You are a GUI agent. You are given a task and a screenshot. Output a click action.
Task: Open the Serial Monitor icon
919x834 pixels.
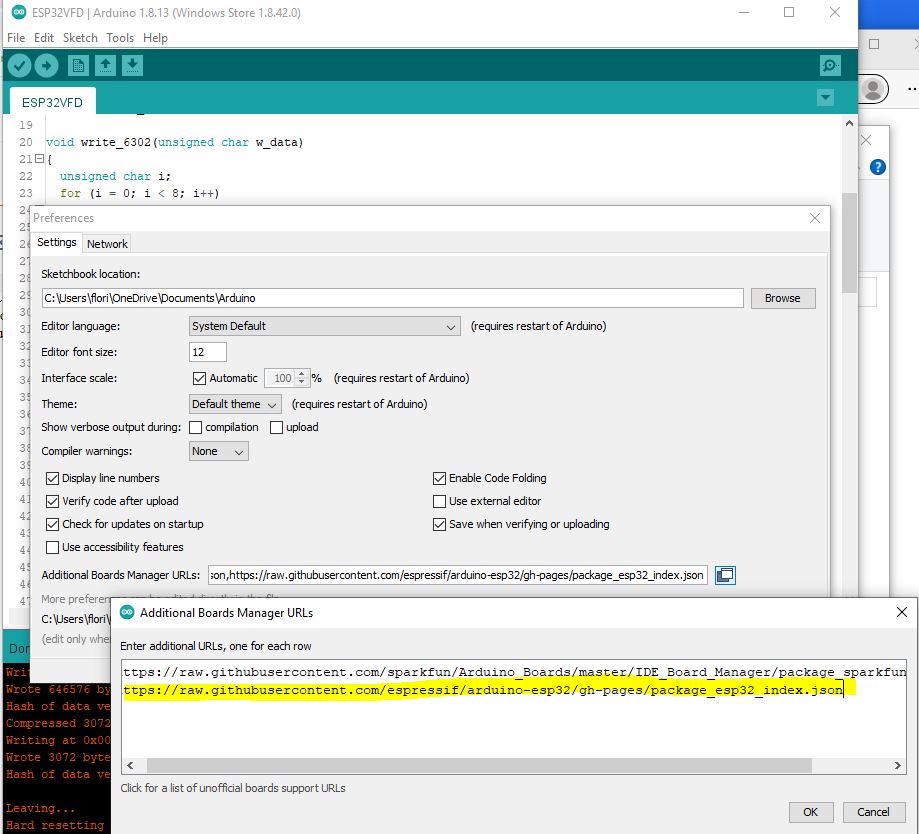[829, 65]
